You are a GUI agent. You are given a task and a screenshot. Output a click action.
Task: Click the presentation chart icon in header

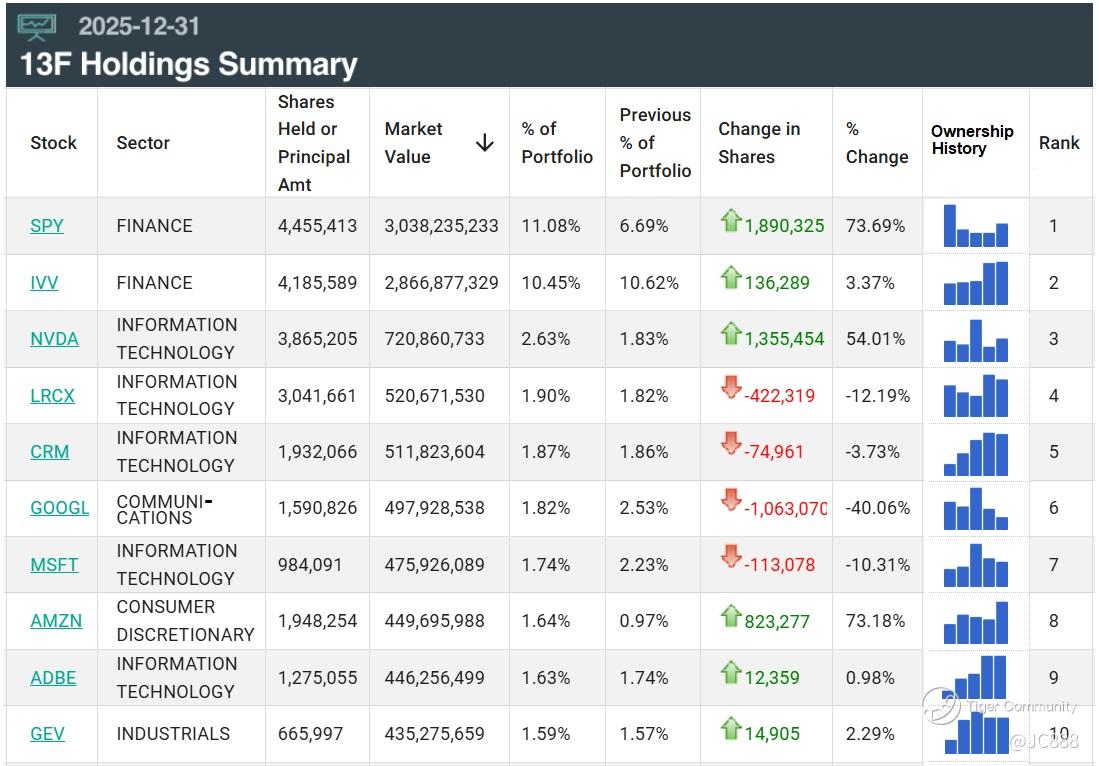coord(37,27)
